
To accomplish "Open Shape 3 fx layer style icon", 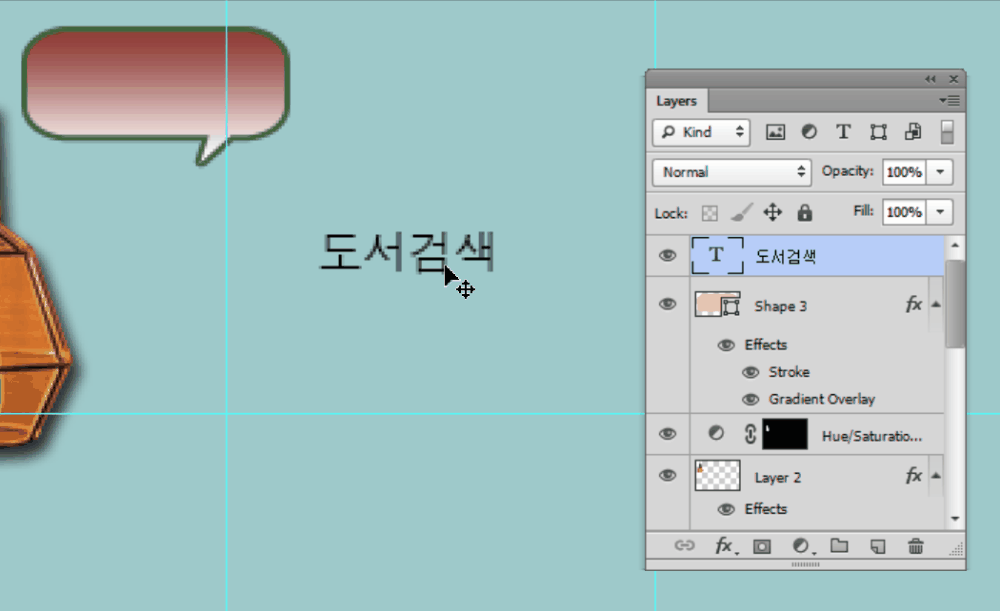I will click(x=913, y=304).
